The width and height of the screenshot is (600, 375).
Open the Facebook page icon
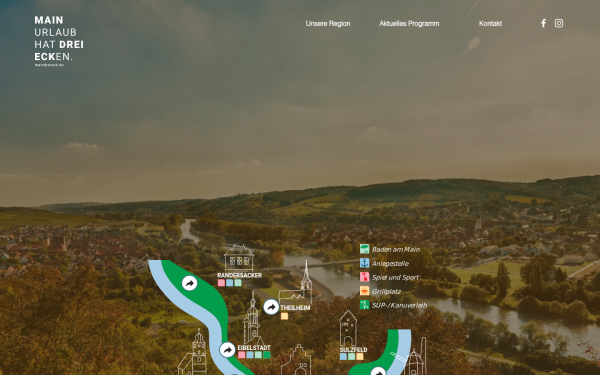tap(543, 23)
